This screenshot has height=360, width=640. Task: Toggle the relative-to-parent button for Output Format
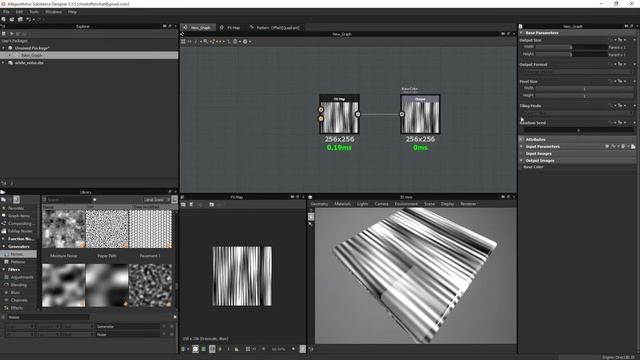(620, 64)
